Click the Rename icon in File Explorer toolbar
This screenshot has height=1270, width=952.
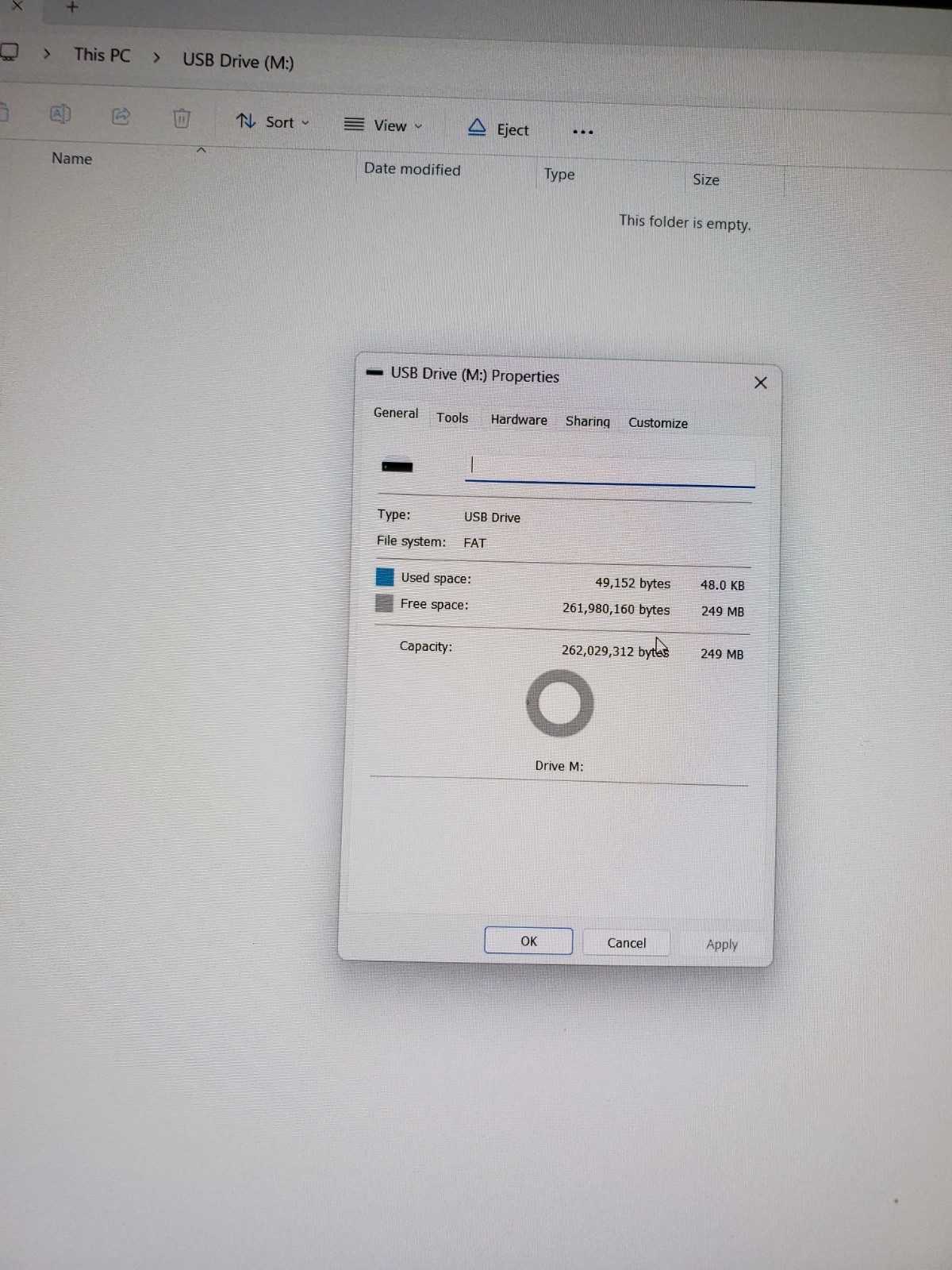60,115
